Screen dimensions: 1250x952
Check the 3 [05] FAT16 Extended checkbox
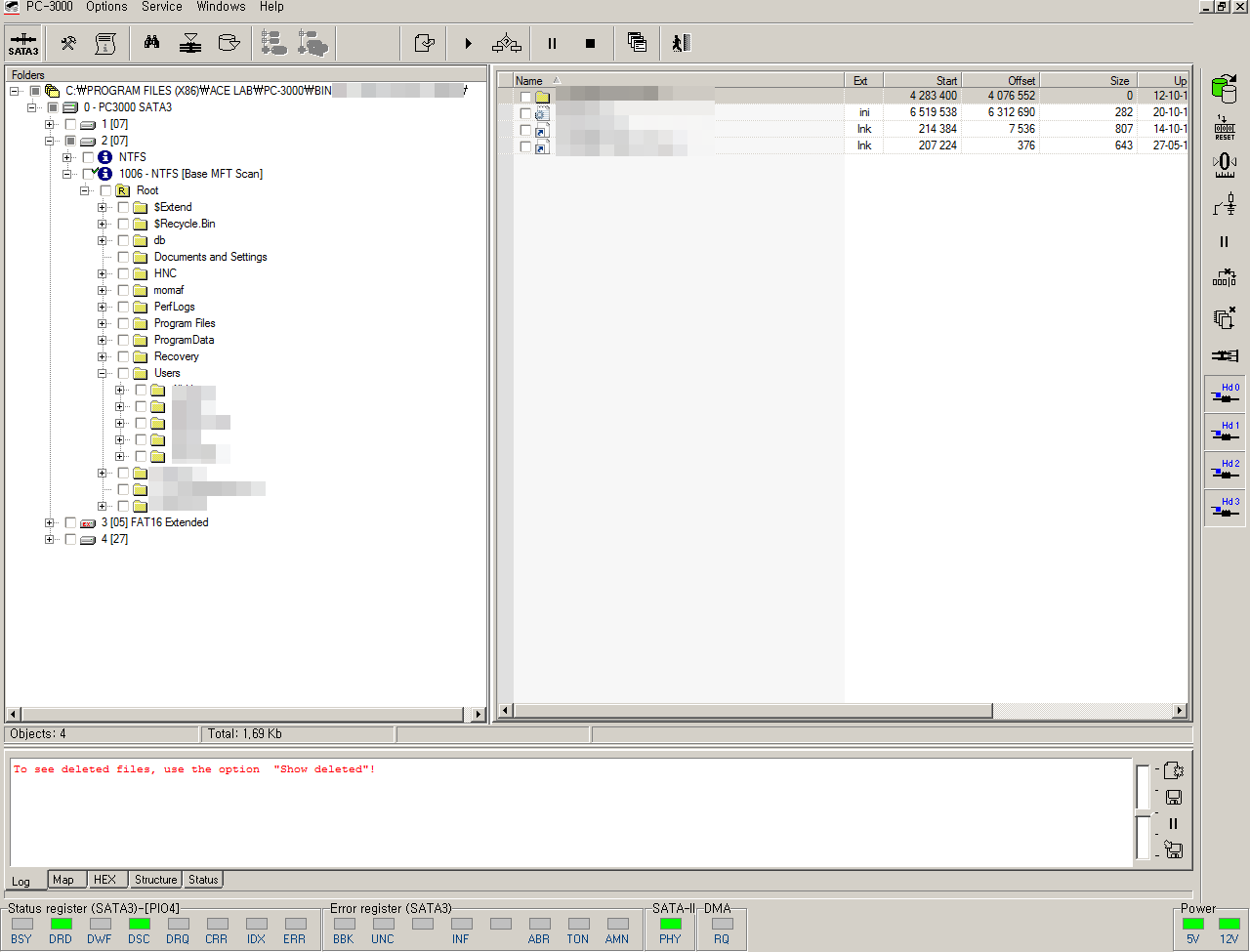pos(70,522)
